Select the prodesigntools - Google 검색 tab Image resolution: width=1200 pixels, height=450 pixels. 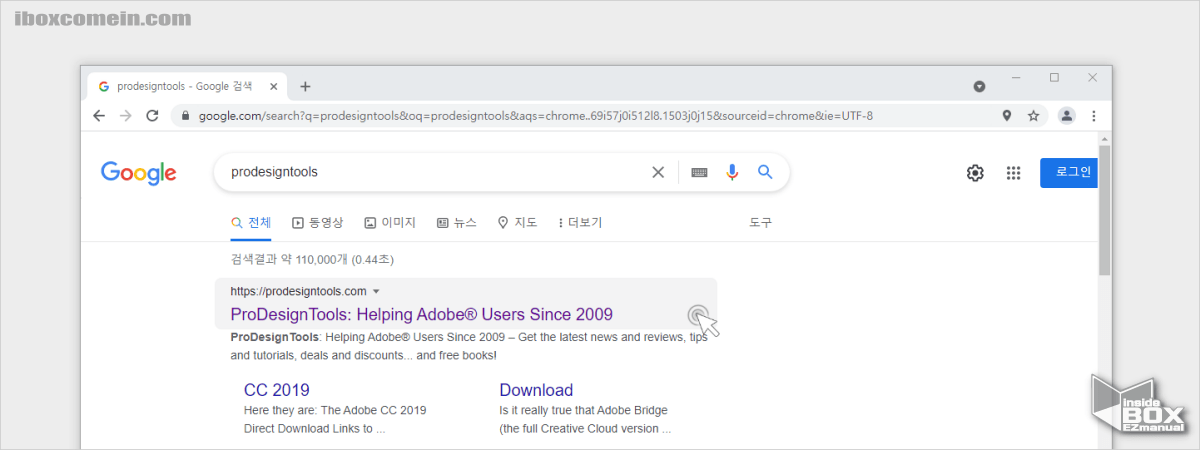coord(185,86)
